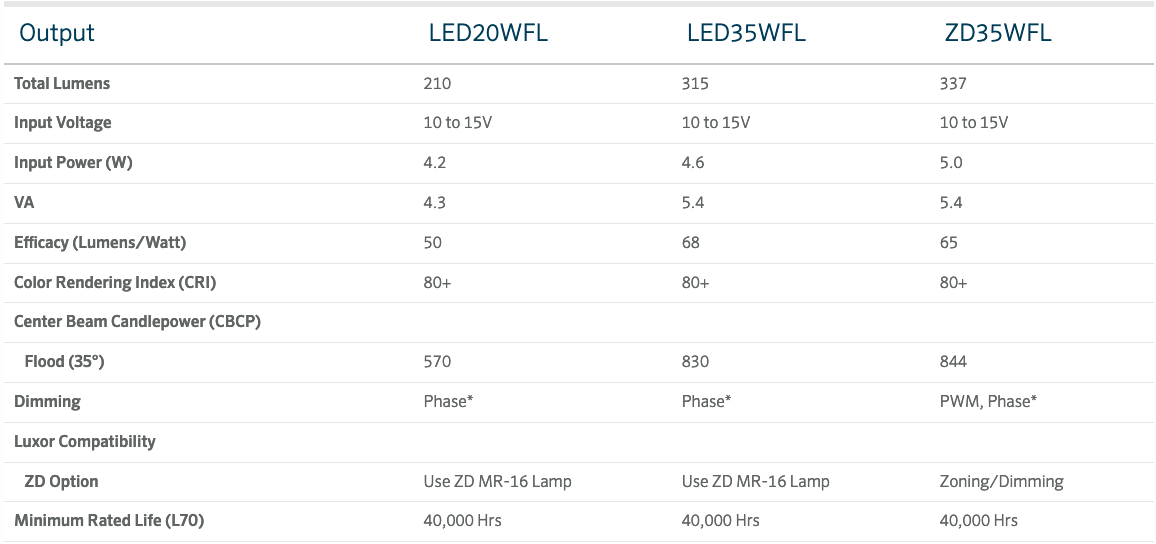Select the PWM, Phase* dimming value
The height and width of the screenshot is (544, 1156).
coord(988,402)
